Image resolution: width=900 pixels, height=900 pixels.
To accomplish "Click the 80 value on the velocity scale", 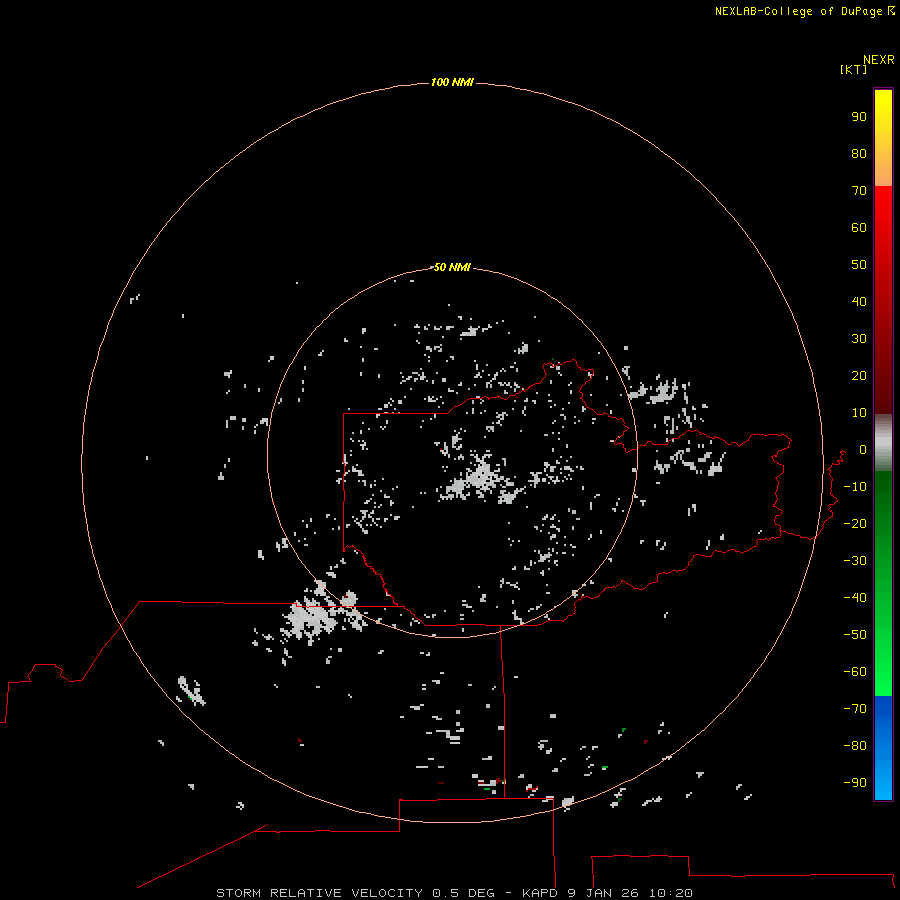I will [859, 154].
